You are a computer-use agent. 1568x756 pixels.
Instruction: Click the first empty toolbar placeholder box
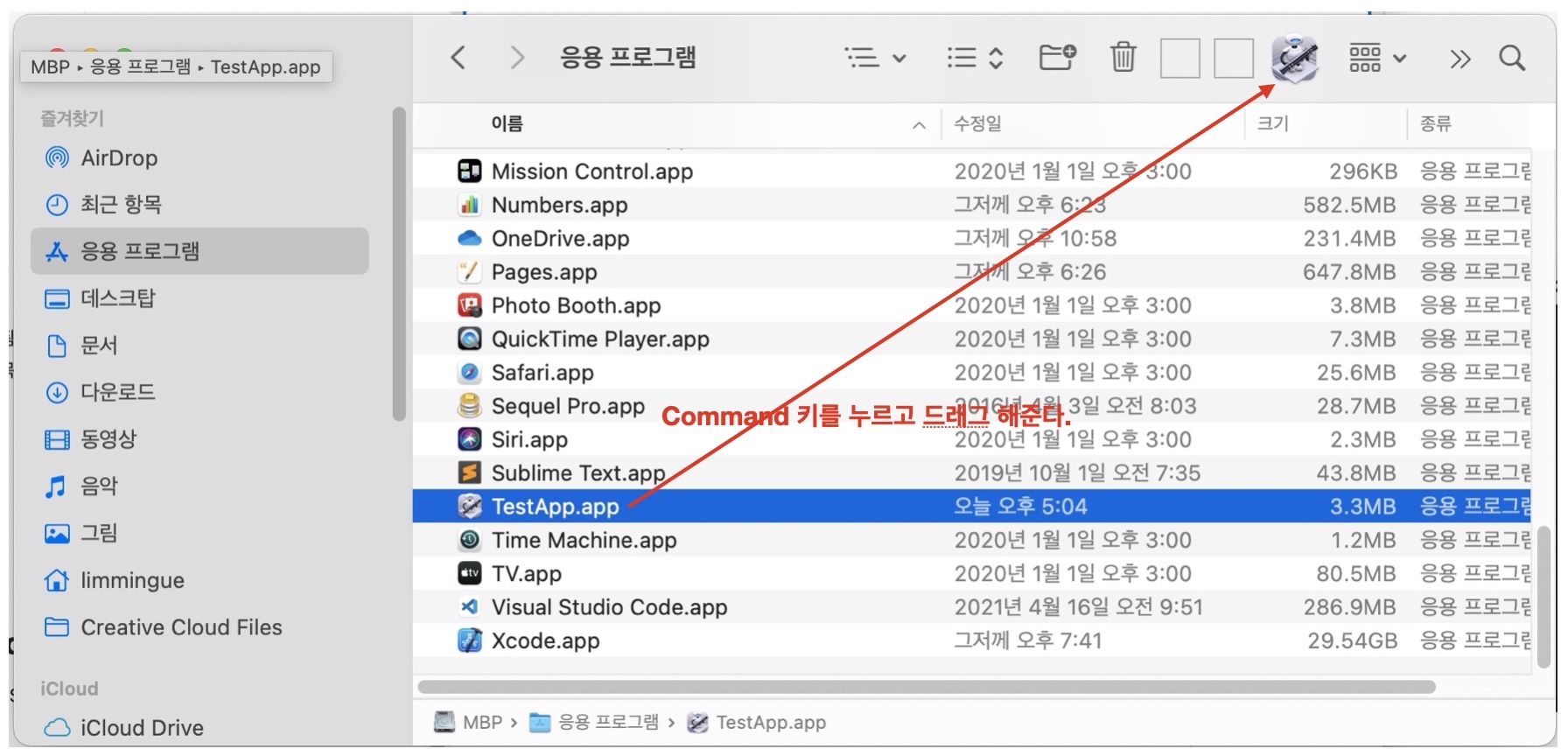coord(1179,59)
